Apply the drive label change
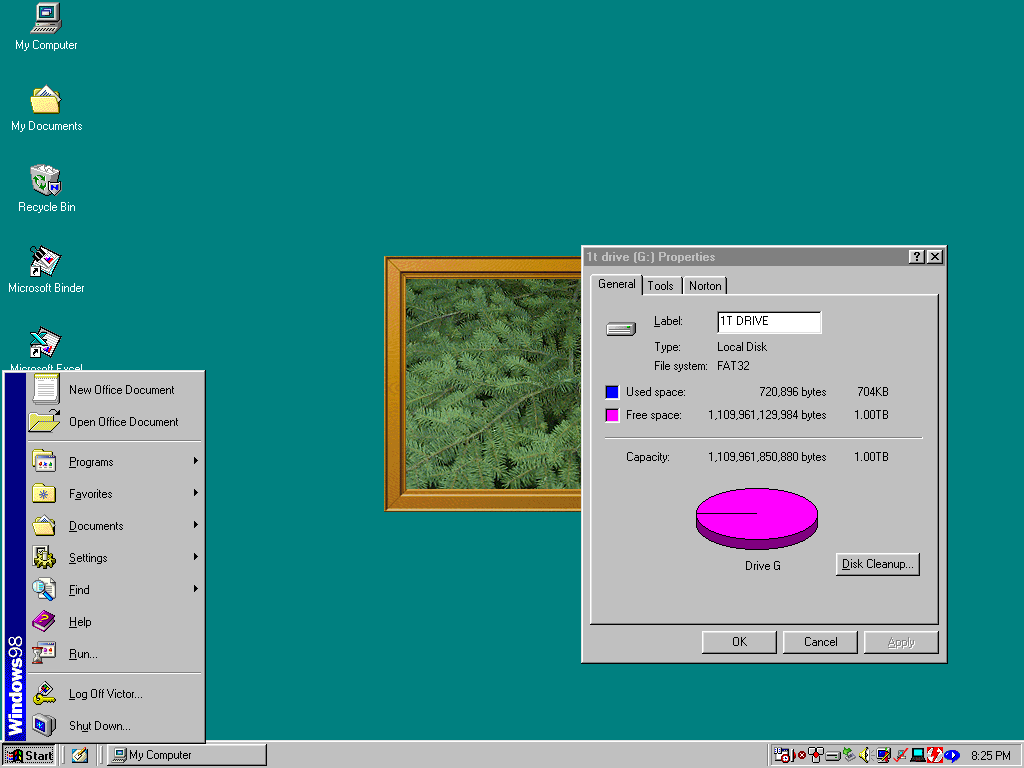Viewport: 1024px width, 768px height. (x=899, y=641)
